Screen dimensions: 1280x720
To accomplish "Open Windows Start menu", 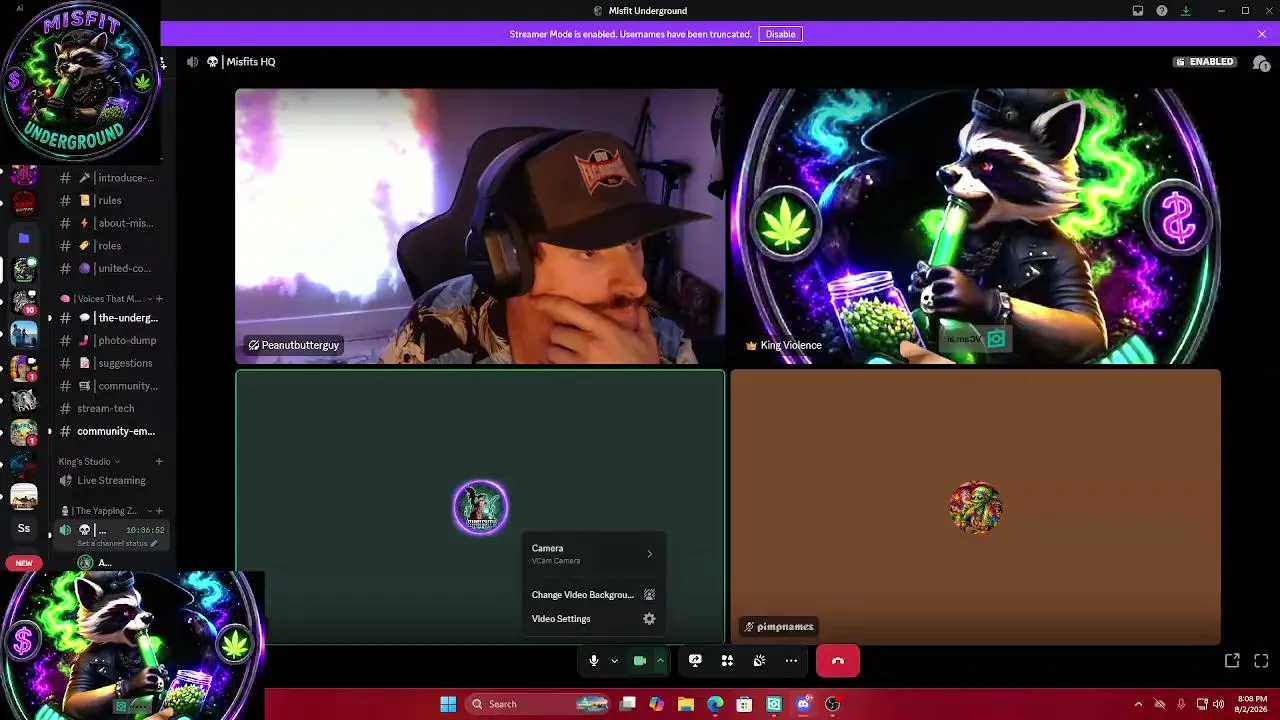I will (448, 704).
